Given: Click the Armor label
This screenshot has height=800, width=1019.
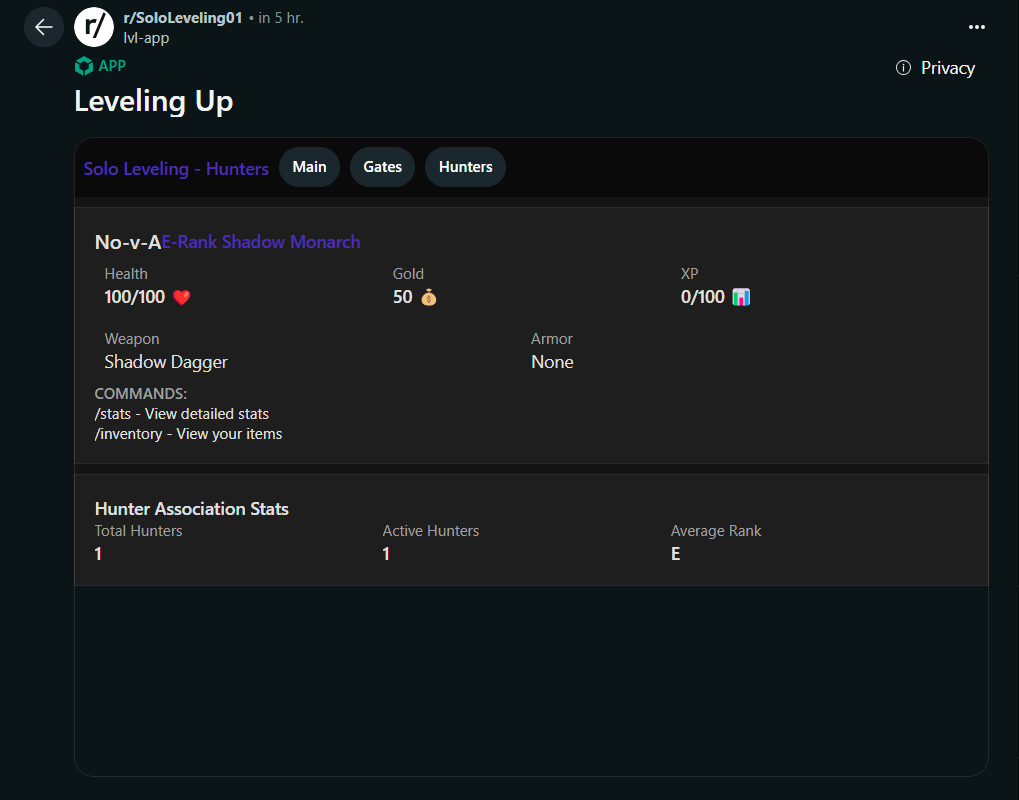Looking at the screenshot, I should tap(552, 339).
